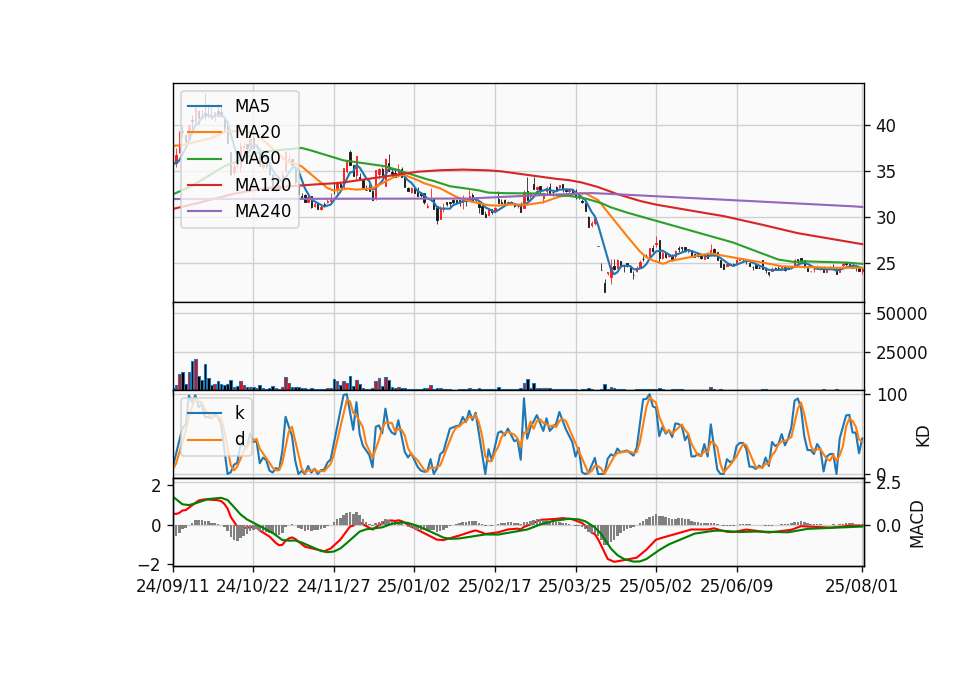The width and height of the screenshot is (960, 690).
Task: Click the 25/02/17 date axis label
Action: (x=495, y=587)
